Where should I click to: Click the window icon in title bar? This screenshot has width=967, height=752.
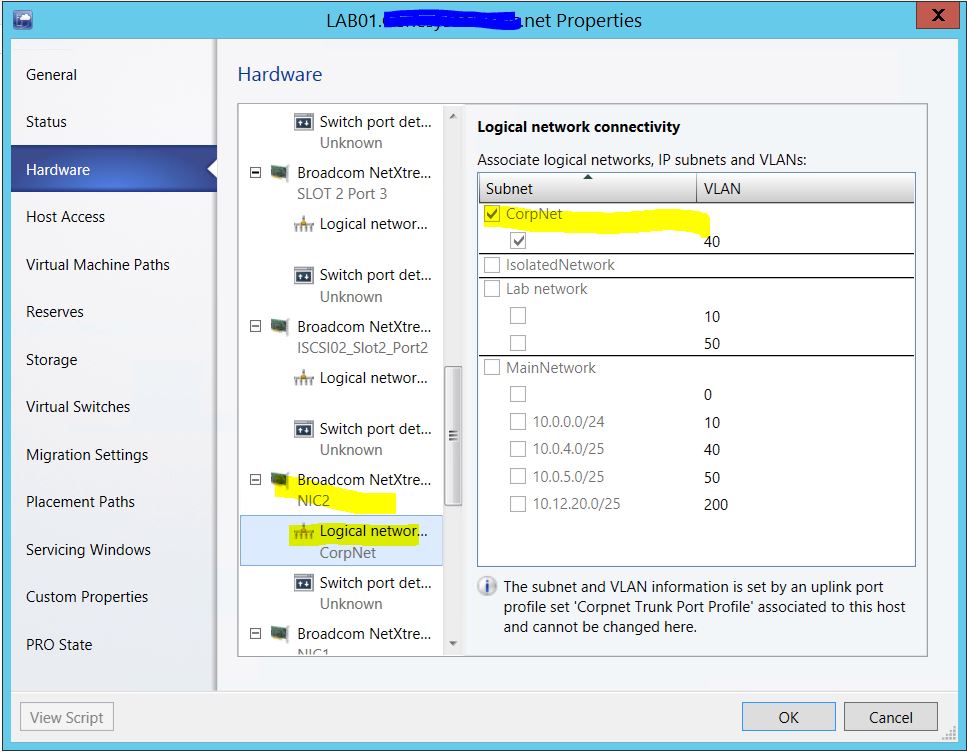(22, 19)
